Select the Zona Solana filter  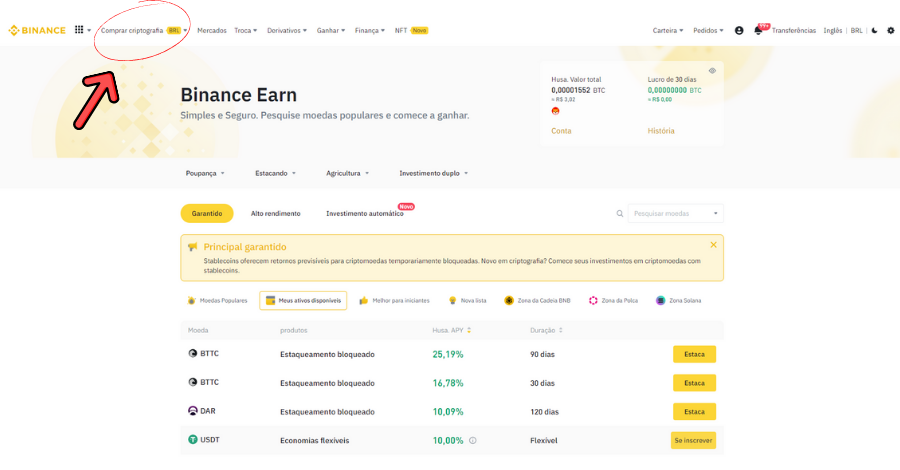[x=678, y=301]
